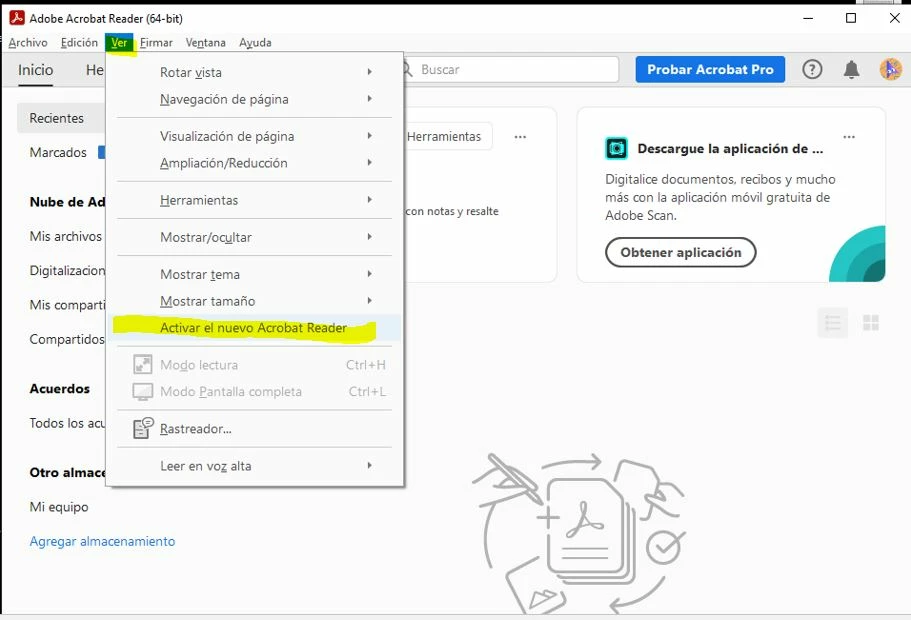Open Mi equipo in the sidebar
This screenshot has height=620, width=911.
click(x=59, y=507)
